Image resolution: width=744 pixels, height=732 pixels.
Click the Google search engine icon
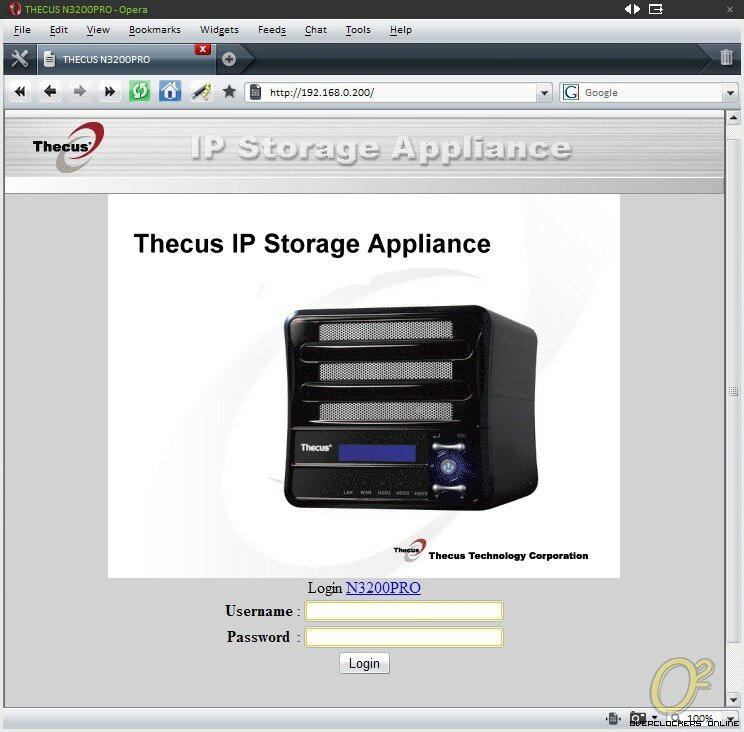[x=571, y=92]
